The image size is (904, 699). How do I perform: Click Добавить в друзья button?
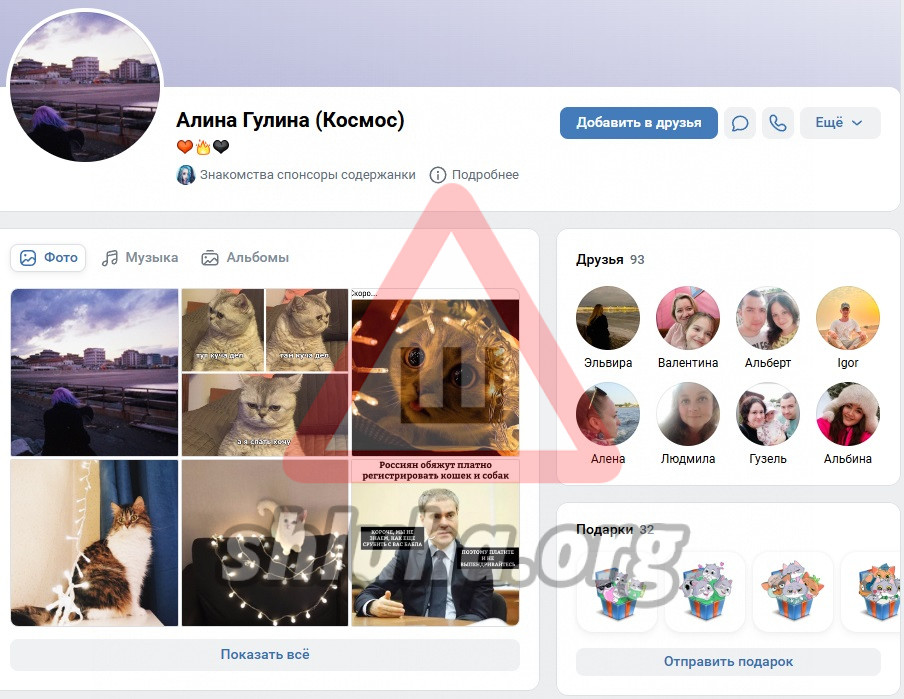click(638, 123)
